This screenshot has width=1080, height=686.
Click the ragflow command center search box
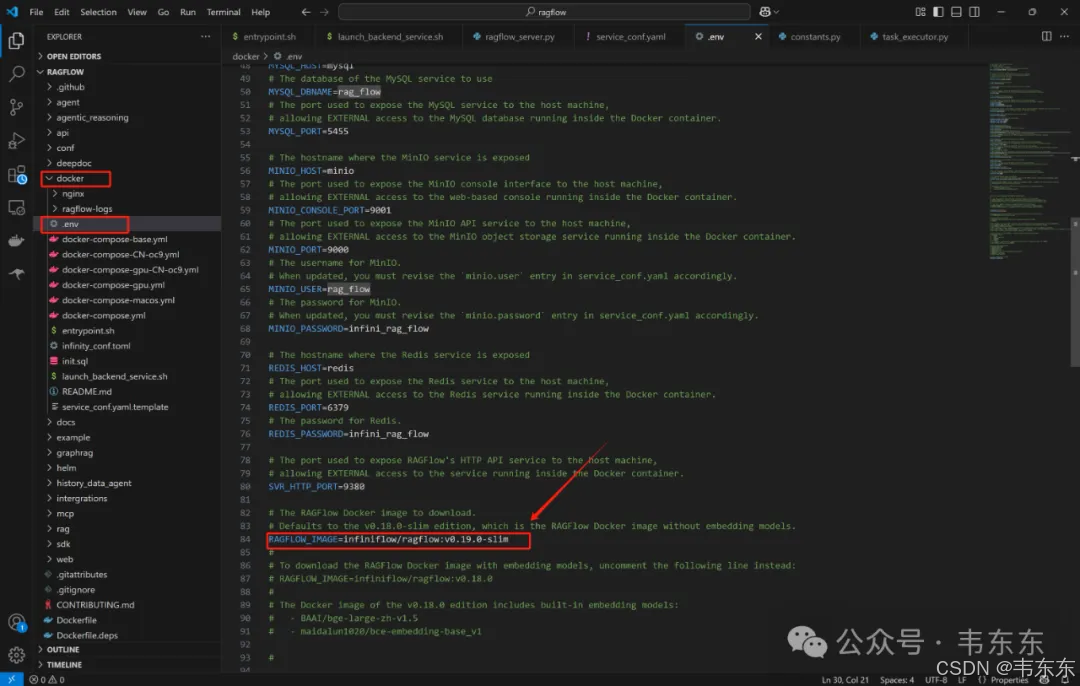click(x=544, y=12)
